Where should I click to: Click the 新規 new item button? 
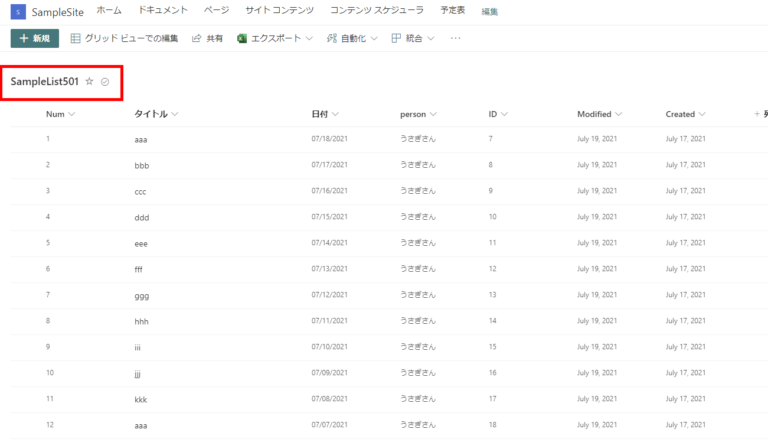pyautogui.click(x=35, y=38)
